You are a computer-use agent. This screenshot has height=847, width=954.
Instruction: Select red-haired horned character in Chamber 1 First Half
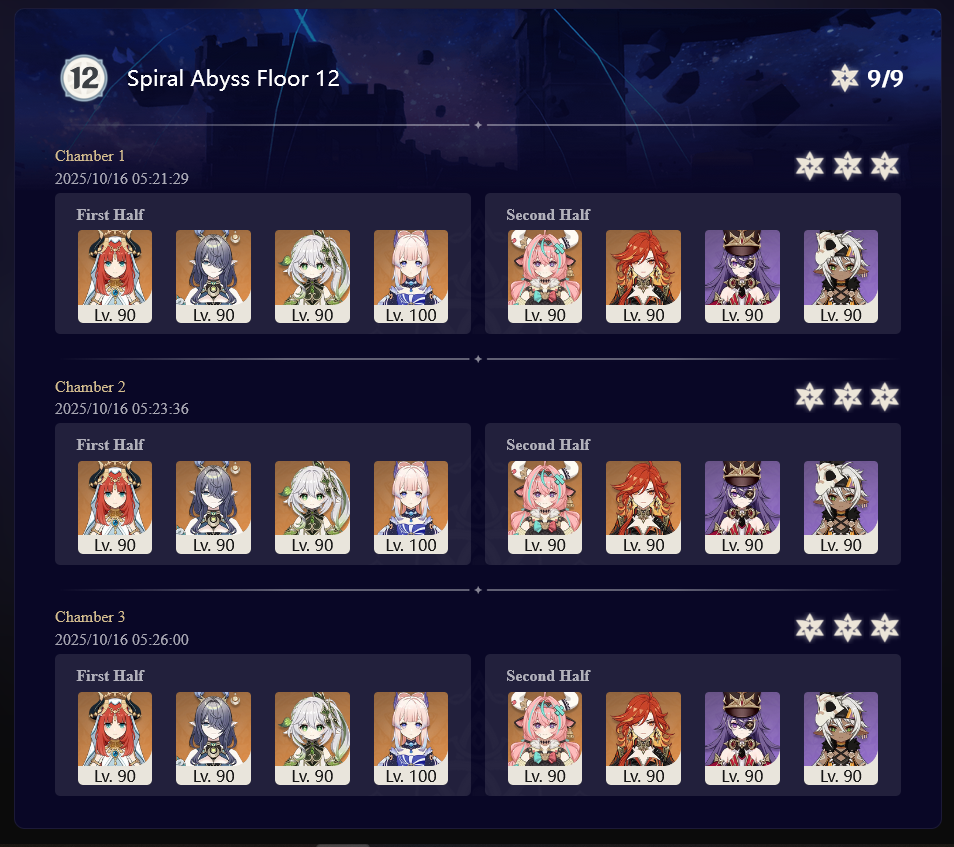coord(115,276)
